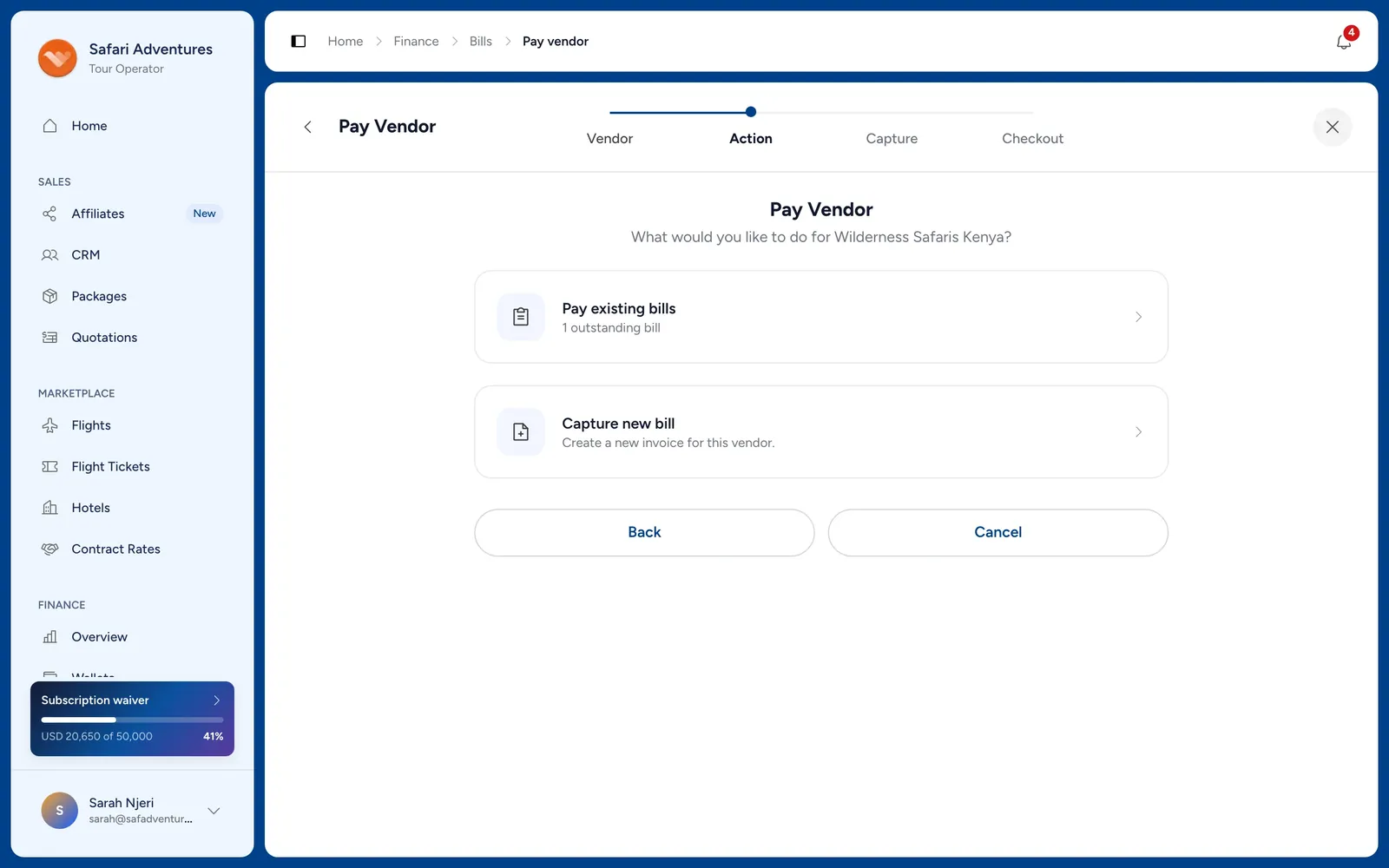The image size is (1389, 868).
Task: Click the Cancel button
Action: (997, 532)
